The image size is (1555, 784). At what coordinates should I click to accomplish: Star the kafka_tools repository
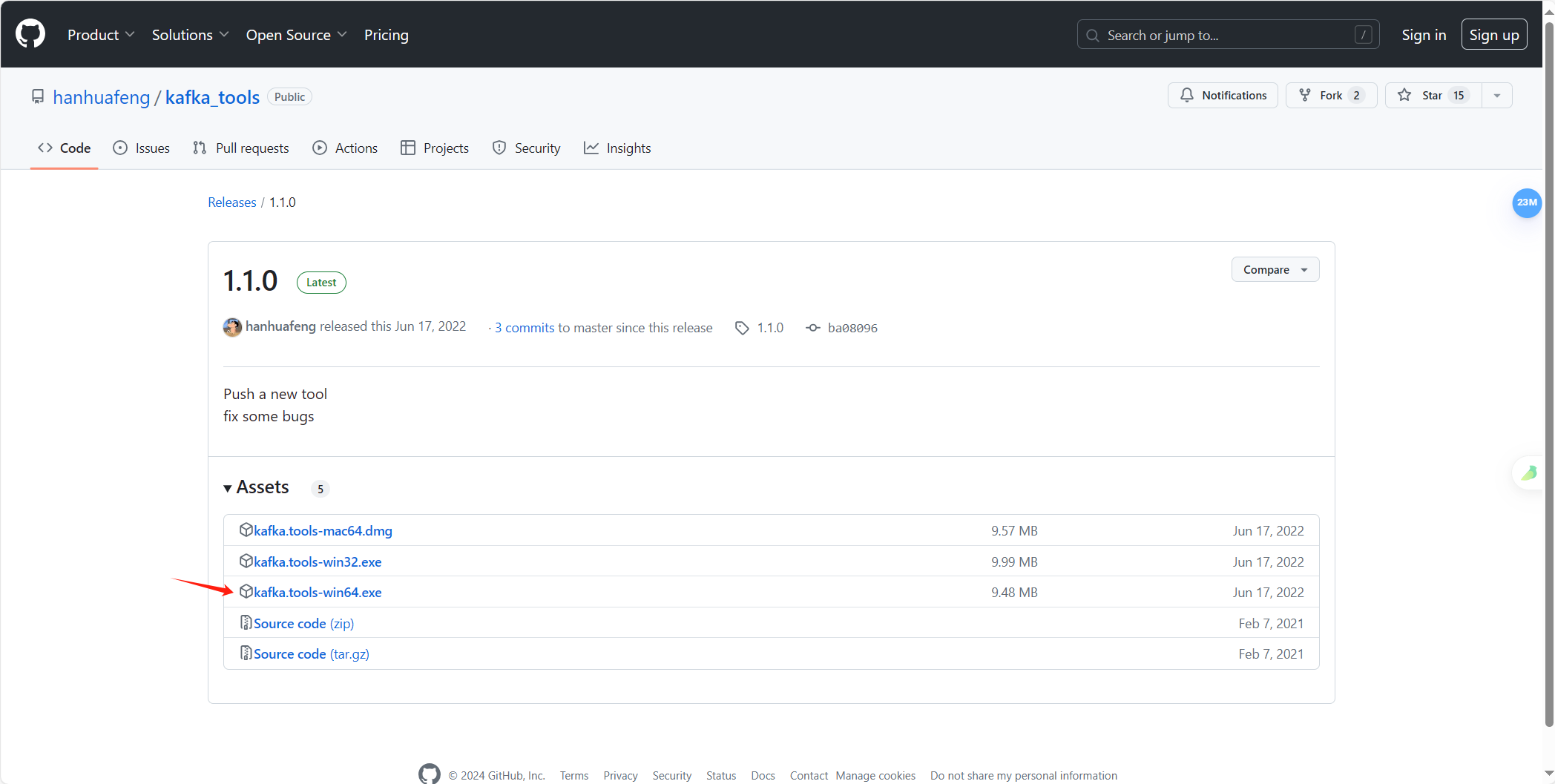tap(1433, 95)
